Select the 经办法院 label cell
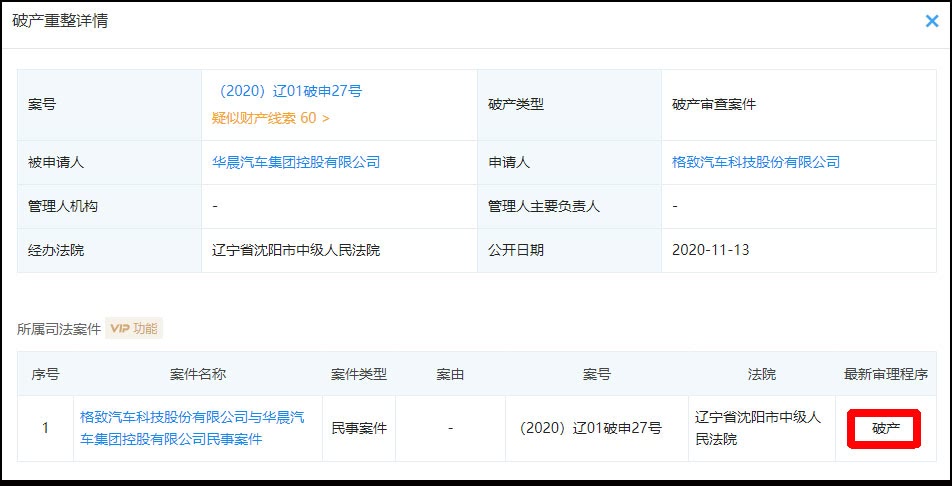The height and width of the screenshot is (486, 952). (109, 250)
